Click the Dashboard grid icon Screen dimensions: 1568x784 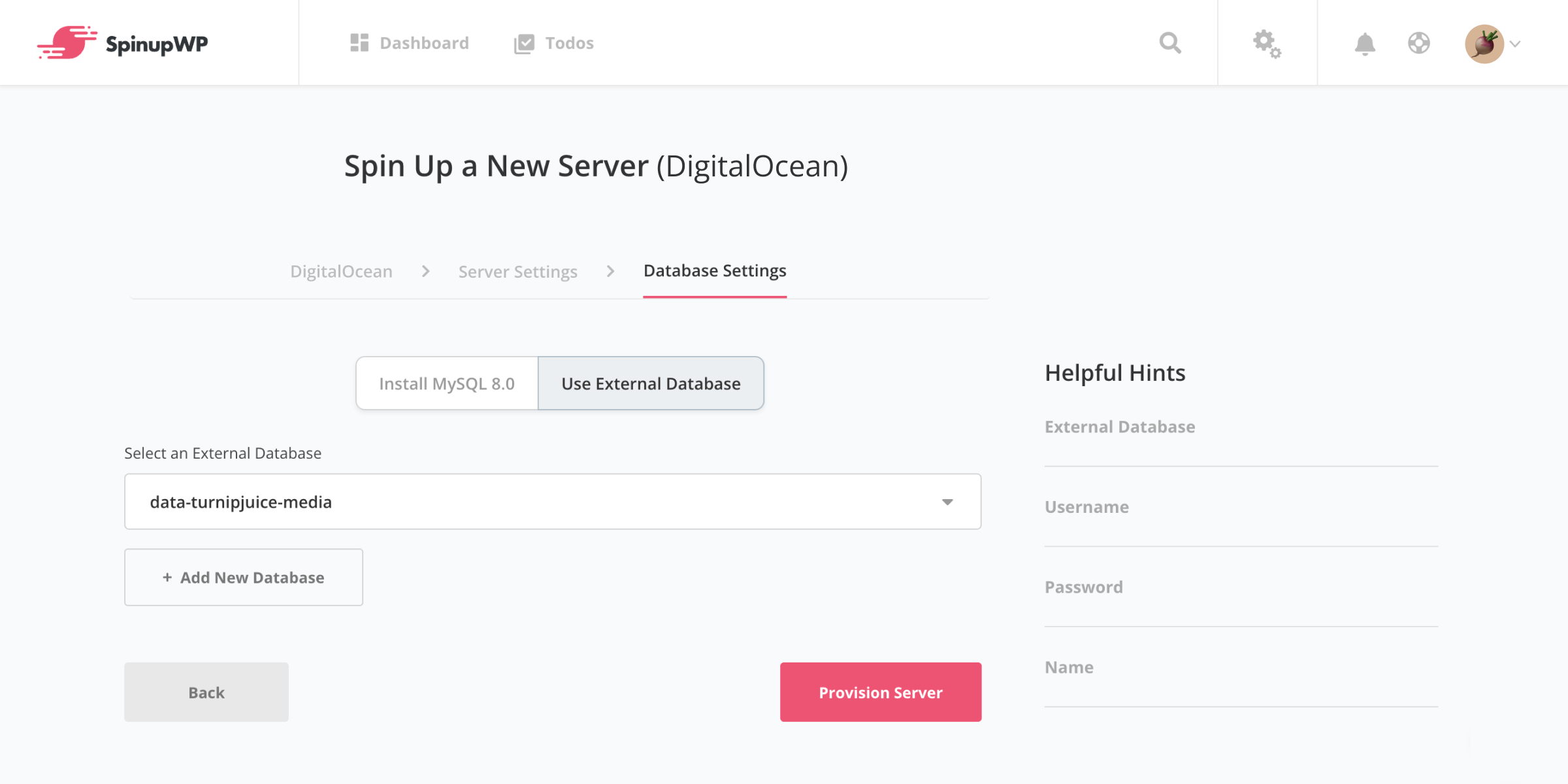tap(359, 43)
